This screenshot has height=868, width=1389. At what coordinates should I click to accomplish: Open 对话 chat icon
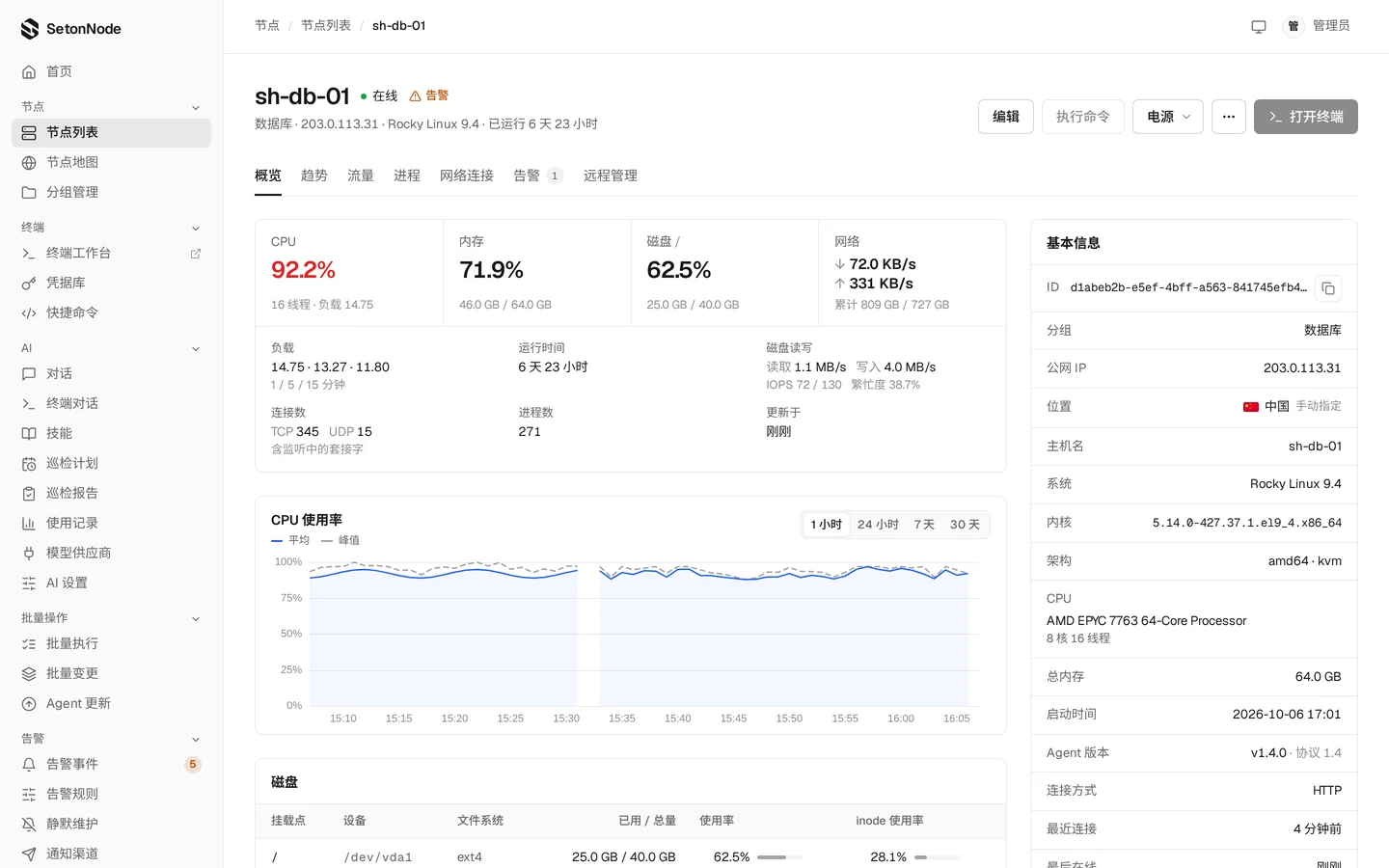29,374
